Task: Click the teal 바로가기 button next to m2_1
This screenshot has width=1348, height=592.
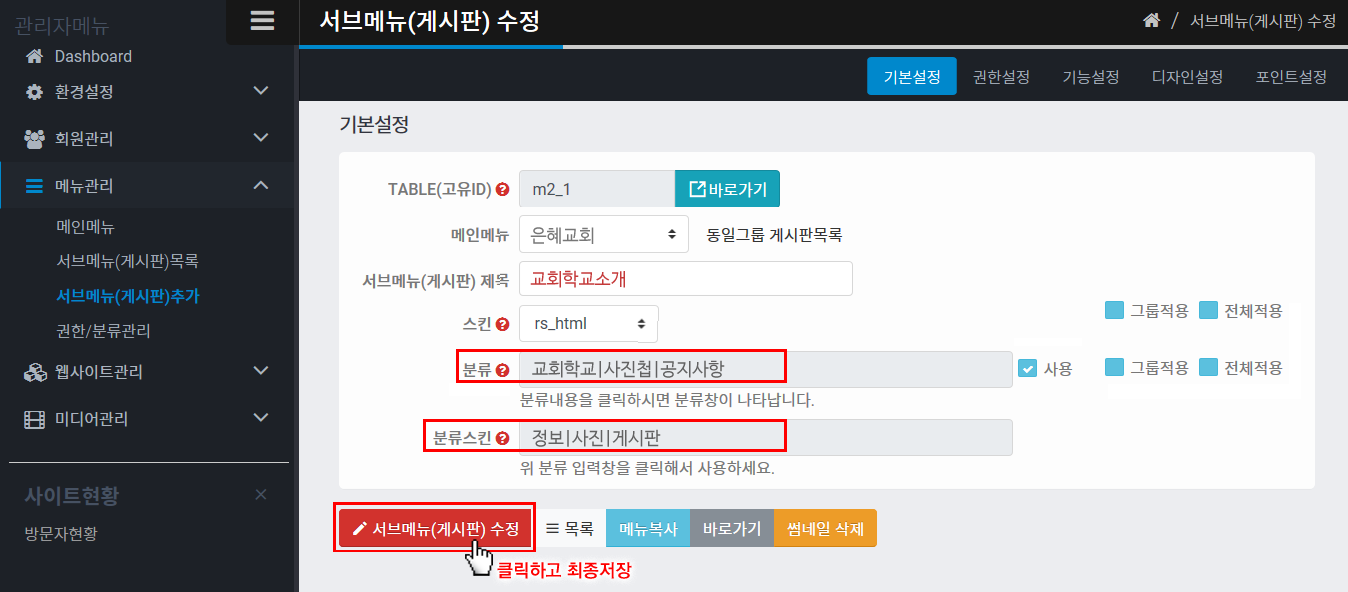Action: [727, 189]
